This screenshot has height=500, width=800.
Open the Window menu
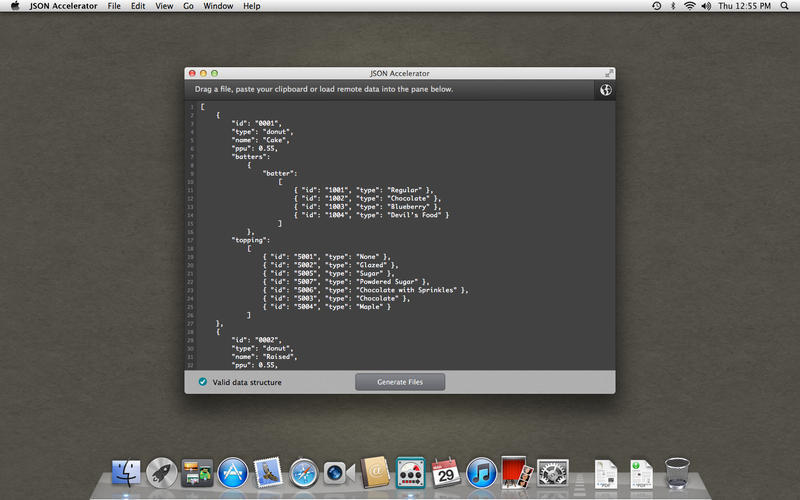click(x=218, y=6)
